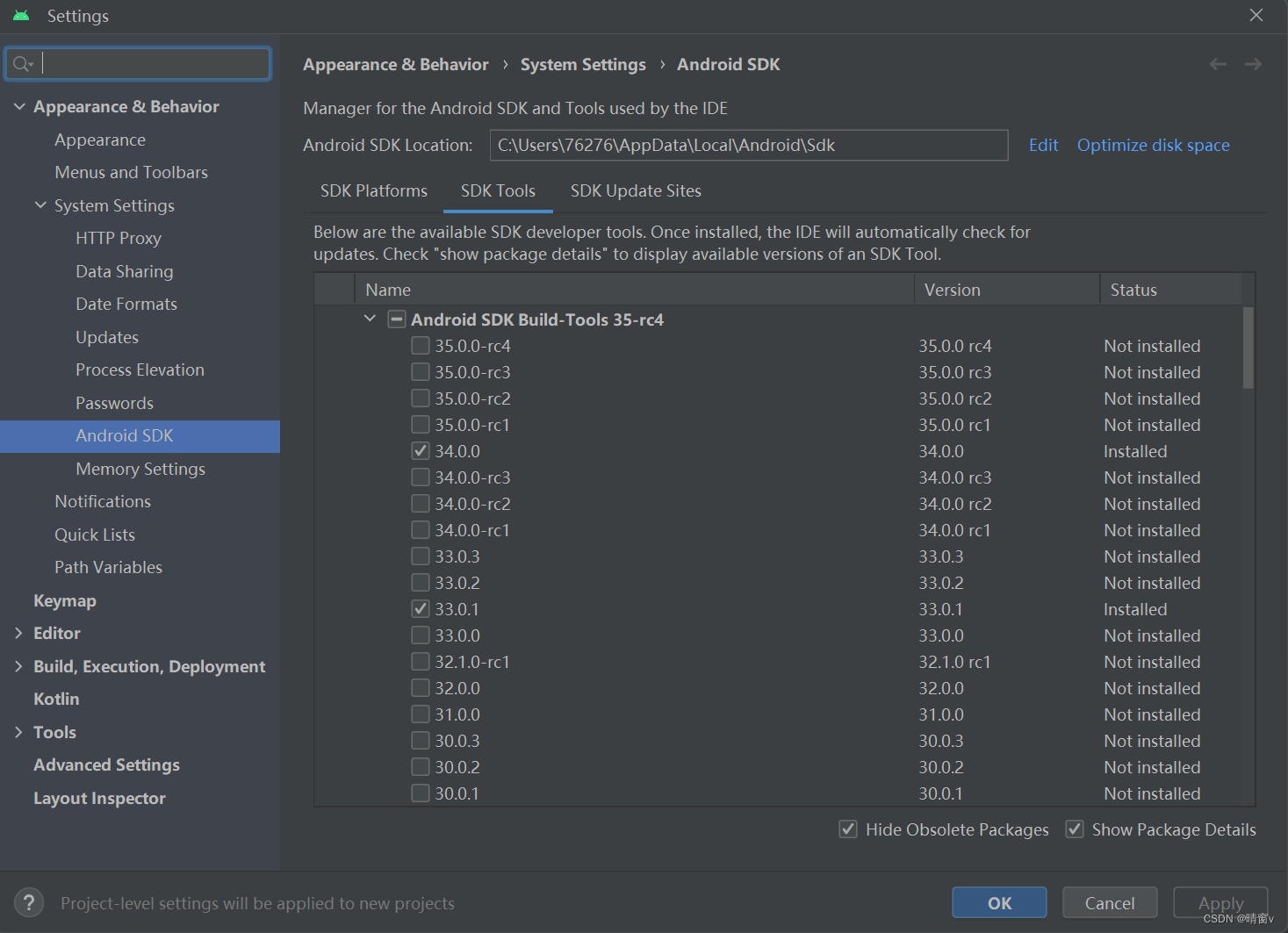Expand the Tools section in the sidebar
The width and height of the screenshot is (1288, 933).
click(x=19, y=731)
